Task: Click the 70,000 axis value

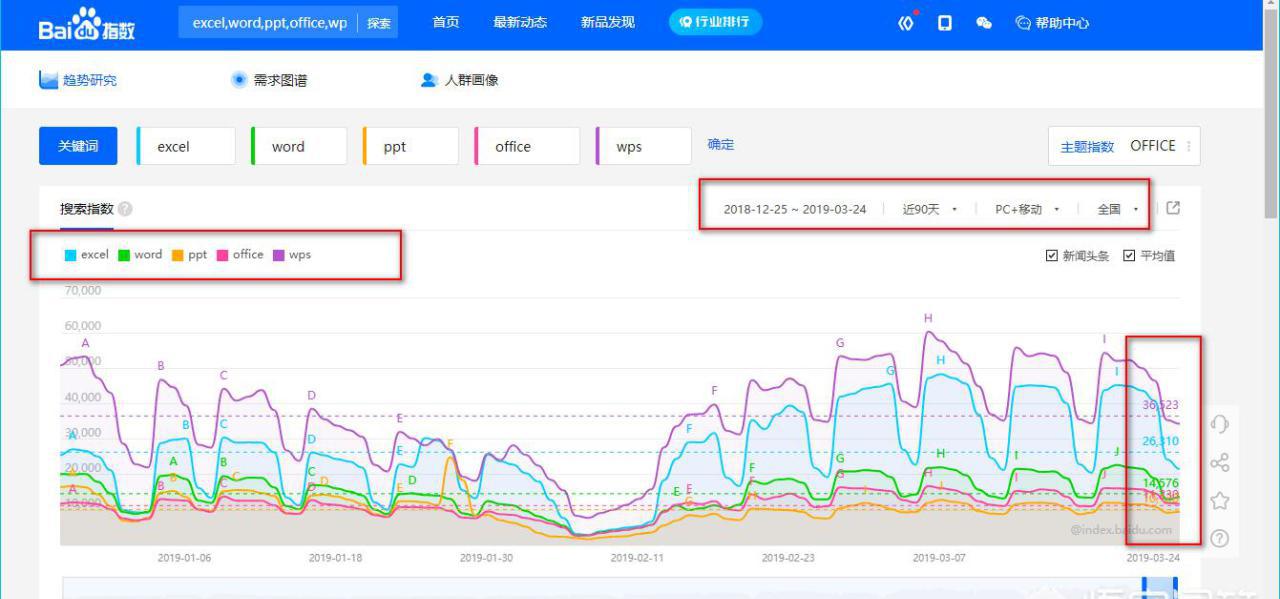Action: point(81,291)
